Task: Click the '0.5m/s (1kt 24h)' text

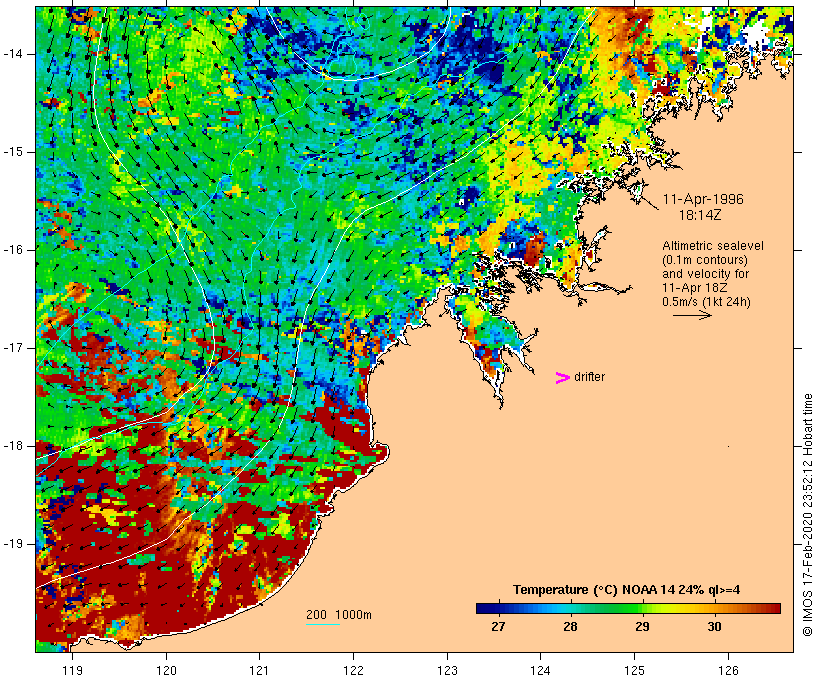Action: [x=706, y=302]
